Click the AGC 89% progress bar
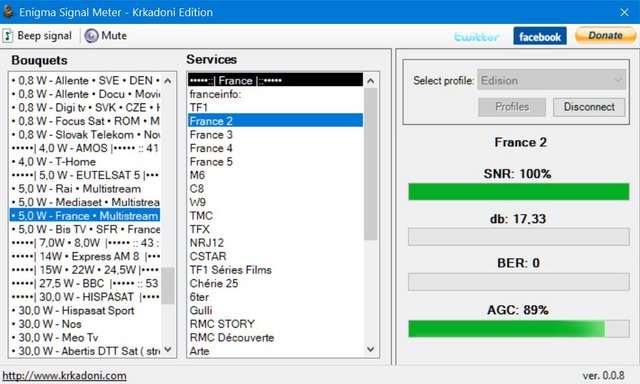The height and width of the screenshot is (384, 640). point(518,329)
